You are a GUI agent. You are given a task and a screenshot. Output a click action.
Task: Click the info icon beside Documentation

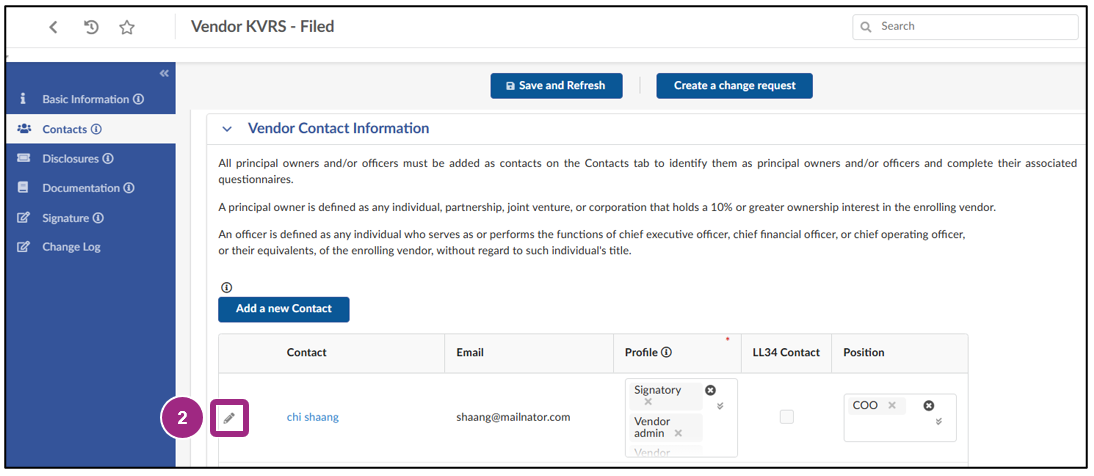pos(129,188)
